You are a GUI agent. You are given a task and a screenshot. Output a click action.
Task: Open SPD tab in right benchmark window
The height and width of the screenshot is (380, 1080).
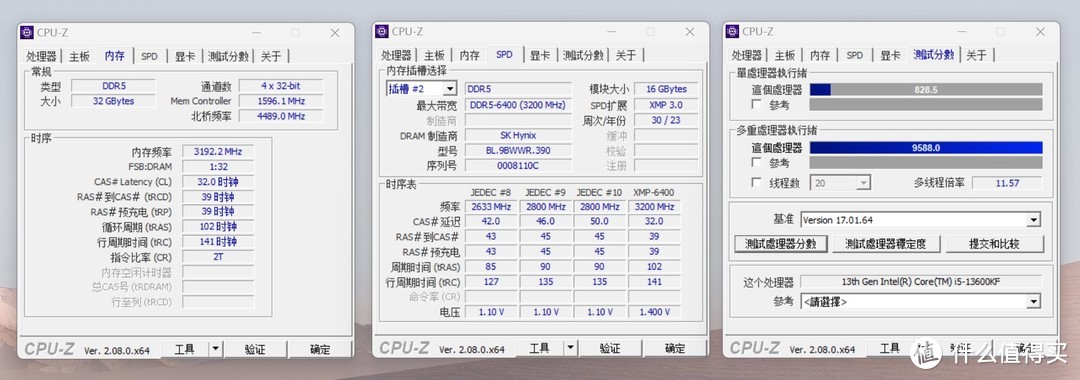tap(855, 56)
